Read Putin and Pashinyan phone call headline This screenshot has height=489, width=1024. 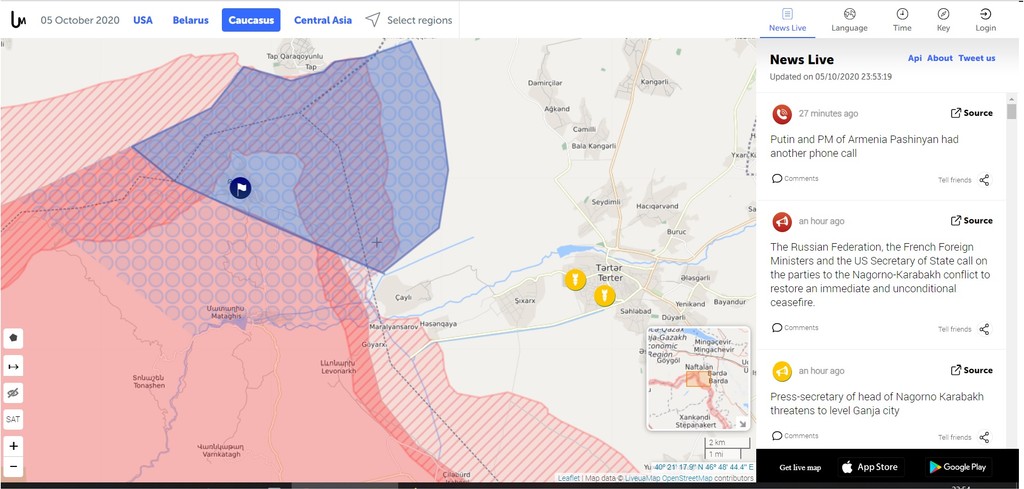click(864, 146)
